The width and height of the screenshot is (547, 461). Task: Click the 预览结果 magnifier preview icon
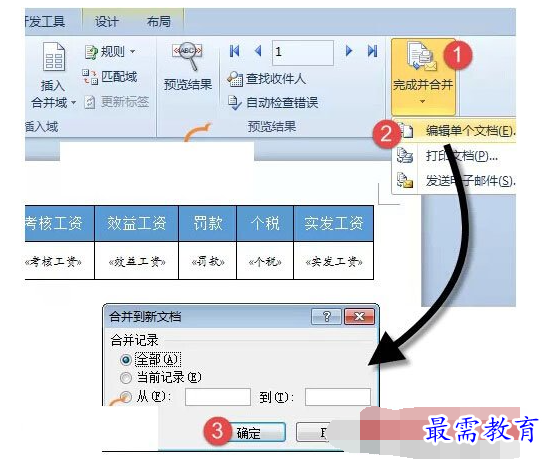(188, 56)
